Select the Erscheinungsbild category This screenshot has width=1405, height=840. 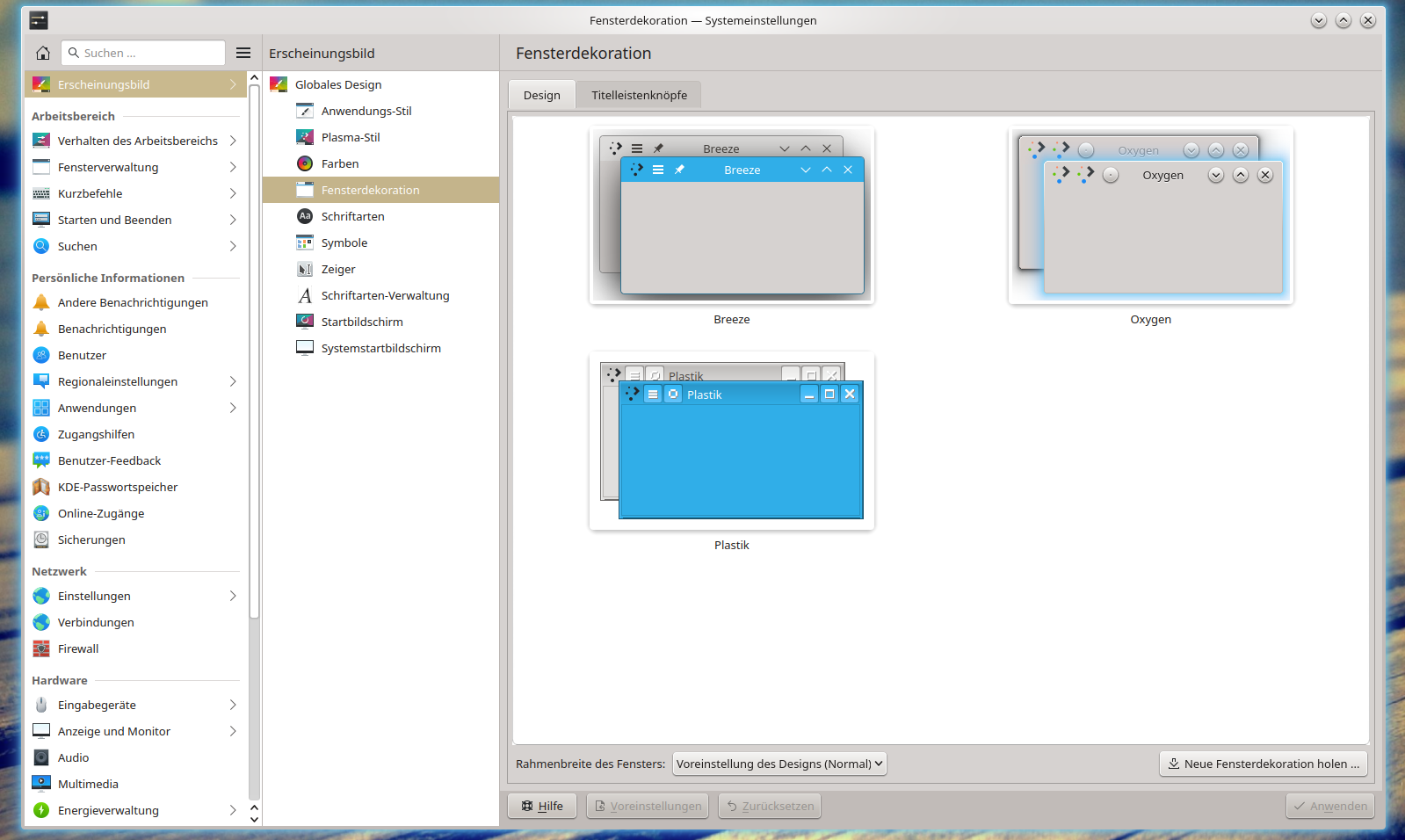coord(135,84)
